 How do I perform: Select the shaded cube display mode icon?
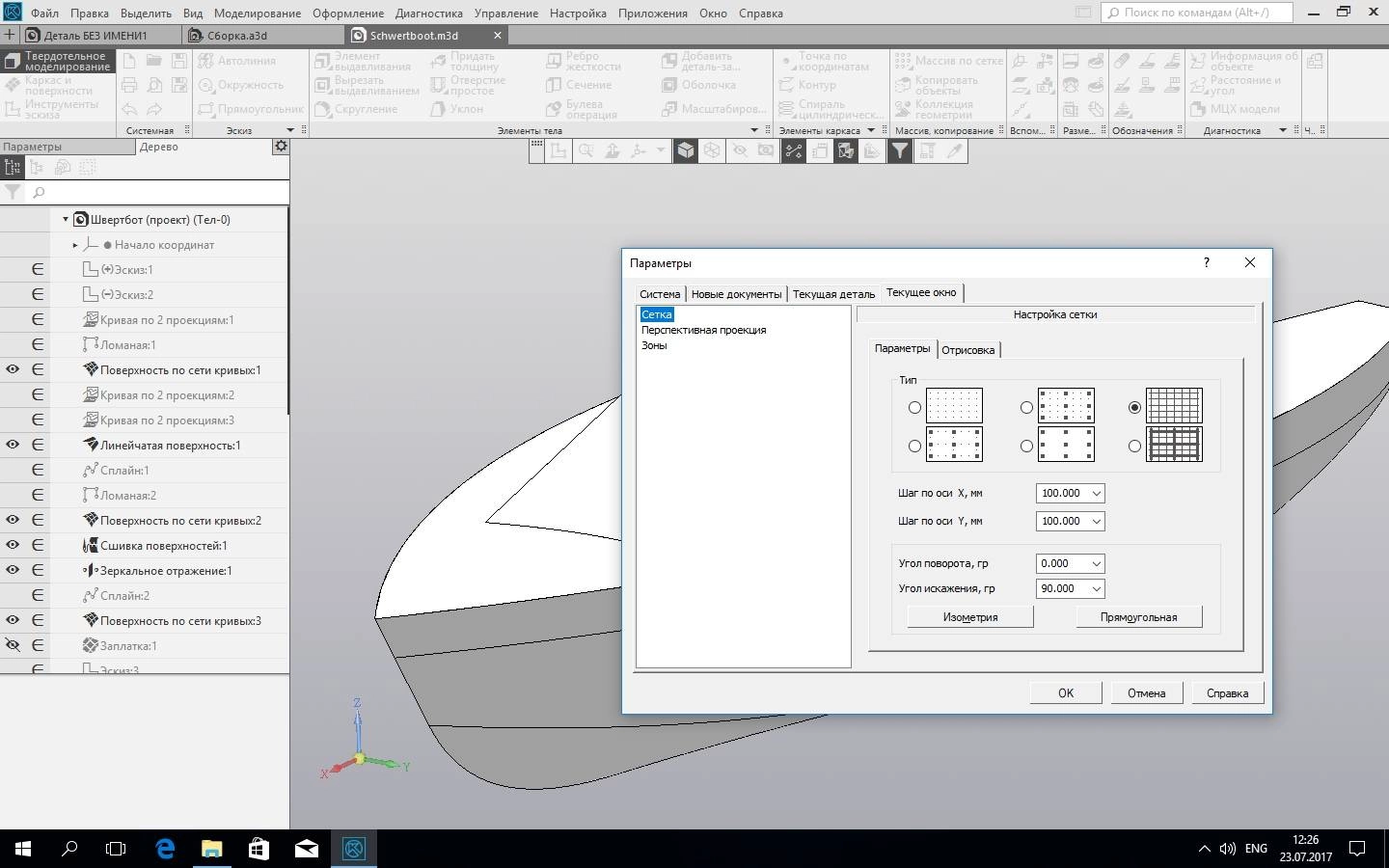(685, 150)
